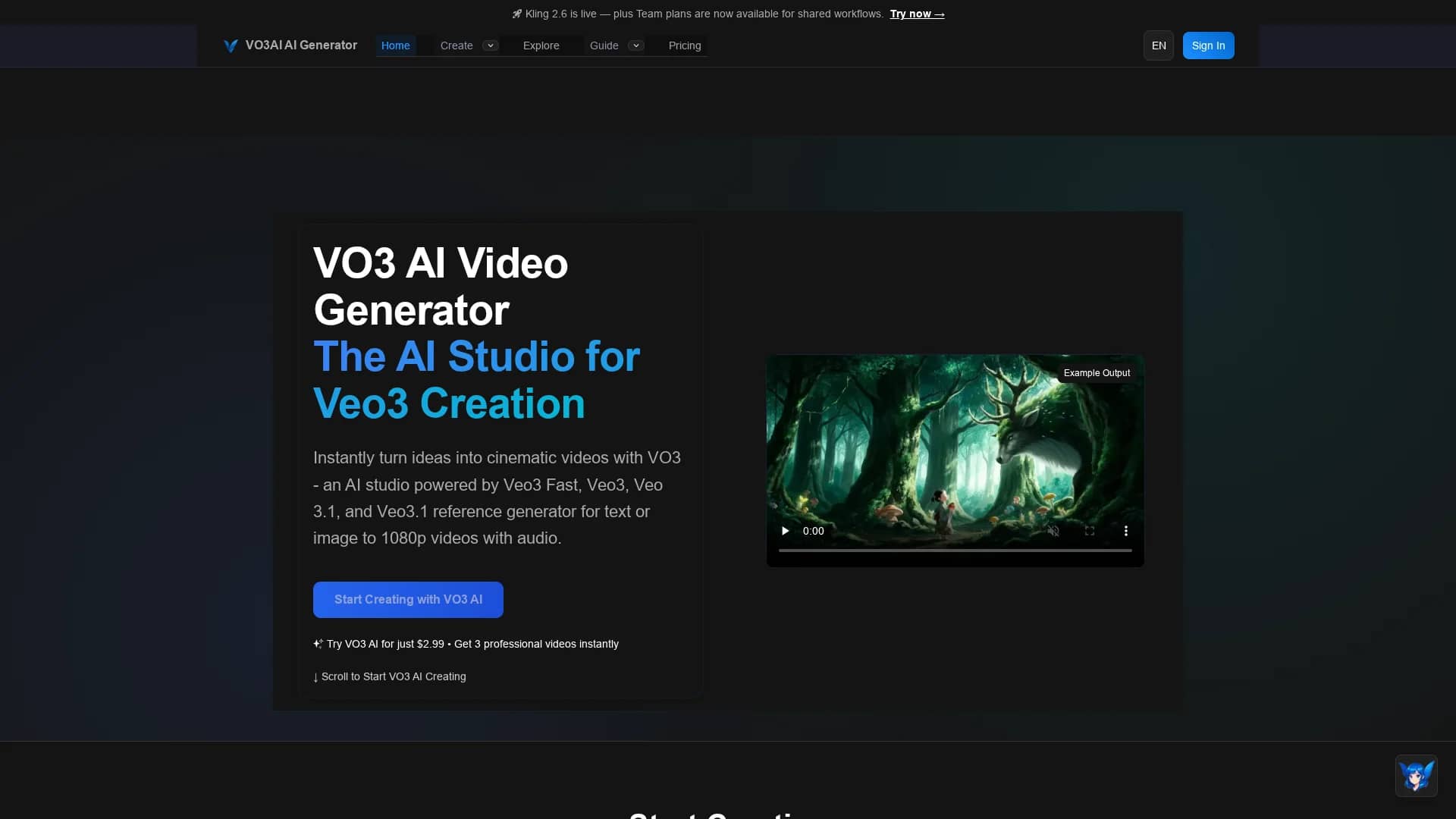1456x819 pixels.
Task: Open the video more options menu
Action: coord(1126,531)
